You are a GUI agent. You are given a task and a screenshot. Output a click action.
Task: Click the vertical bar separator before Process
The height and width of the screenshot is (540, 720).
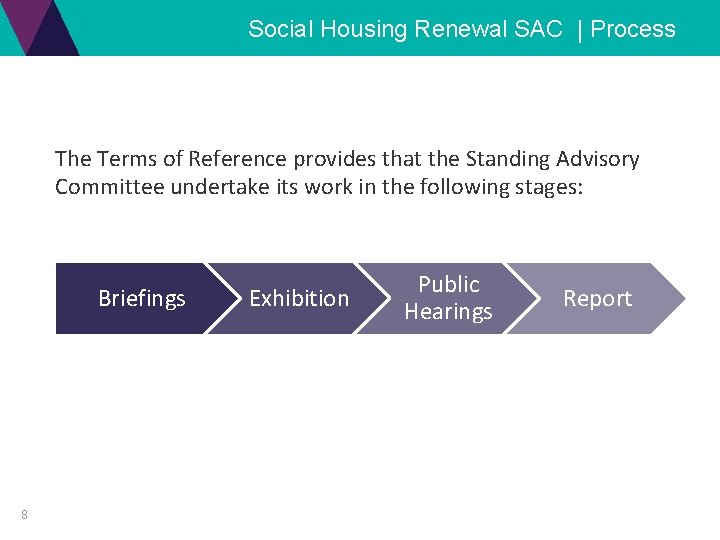579,30
